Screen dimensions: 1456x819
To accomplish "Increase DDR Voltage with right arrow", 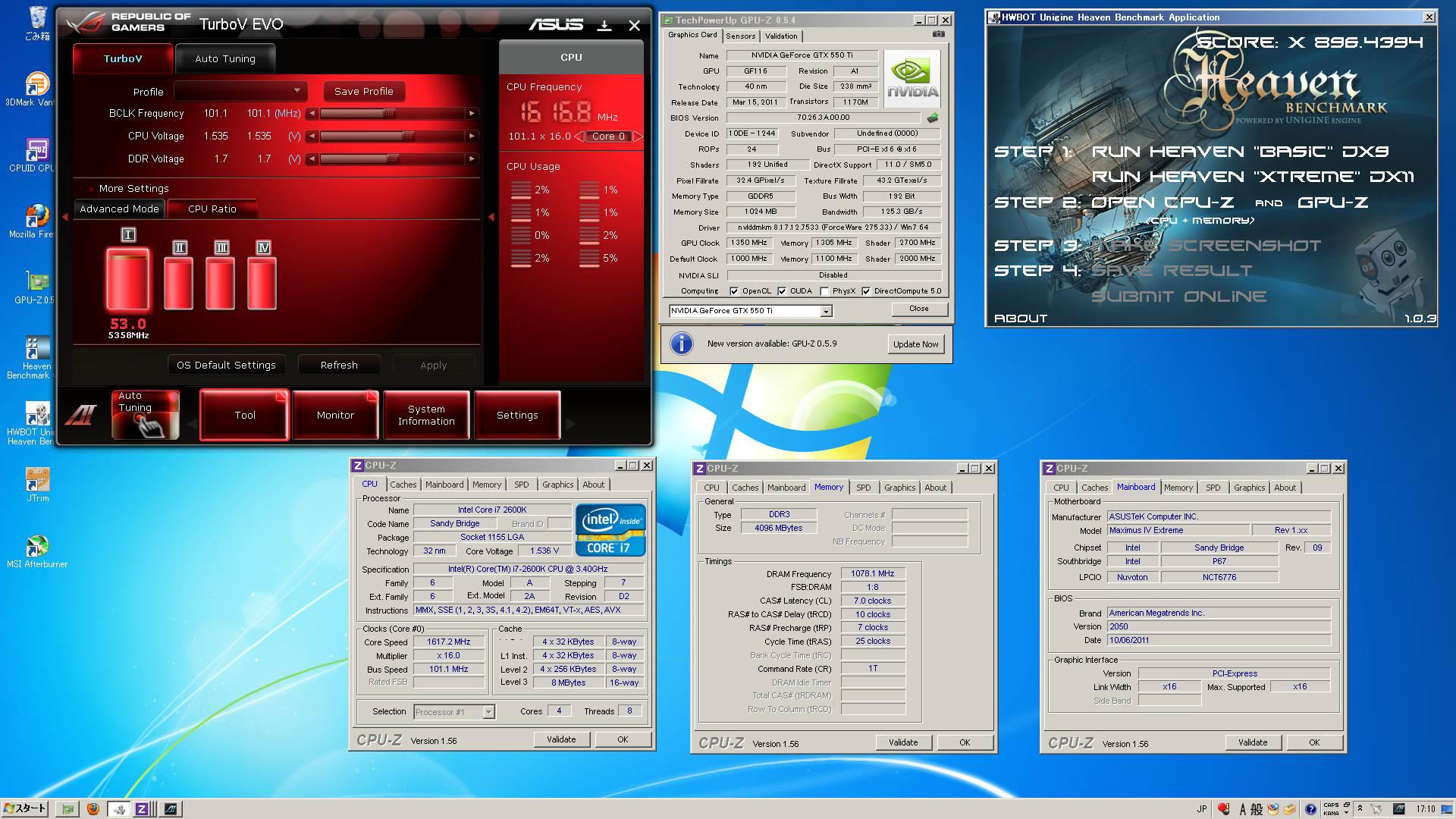I will click(x=472, y=159).
